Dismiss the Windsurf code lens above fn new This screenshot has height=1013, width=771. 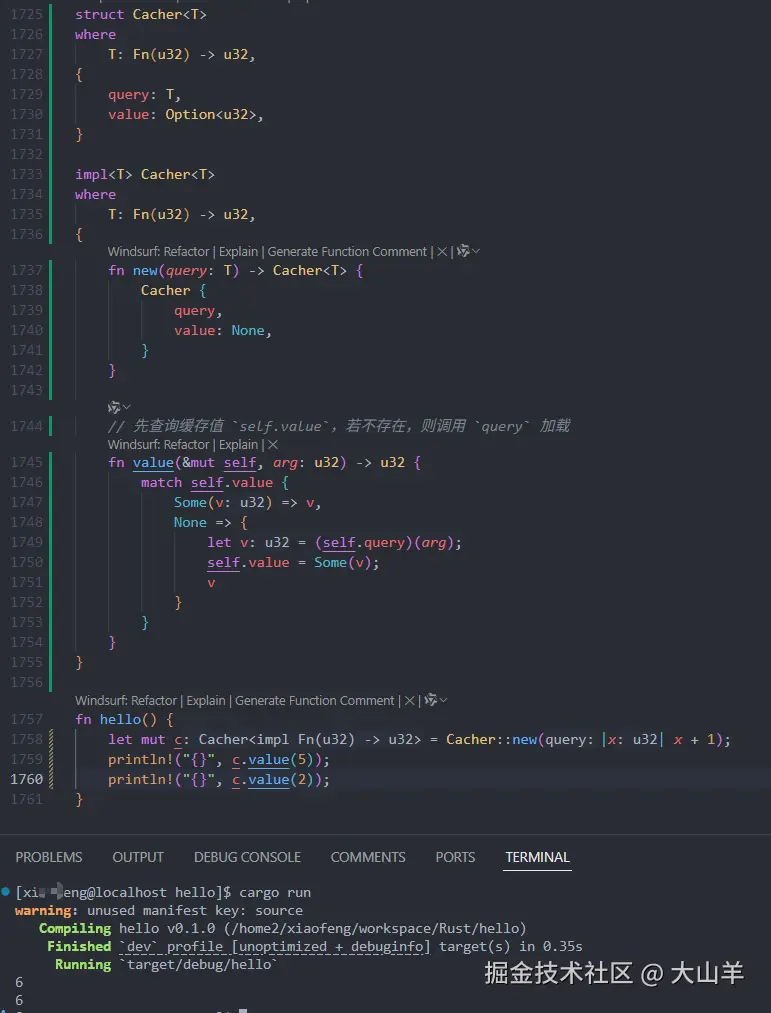pyautogui.click(x=442, y=252)
